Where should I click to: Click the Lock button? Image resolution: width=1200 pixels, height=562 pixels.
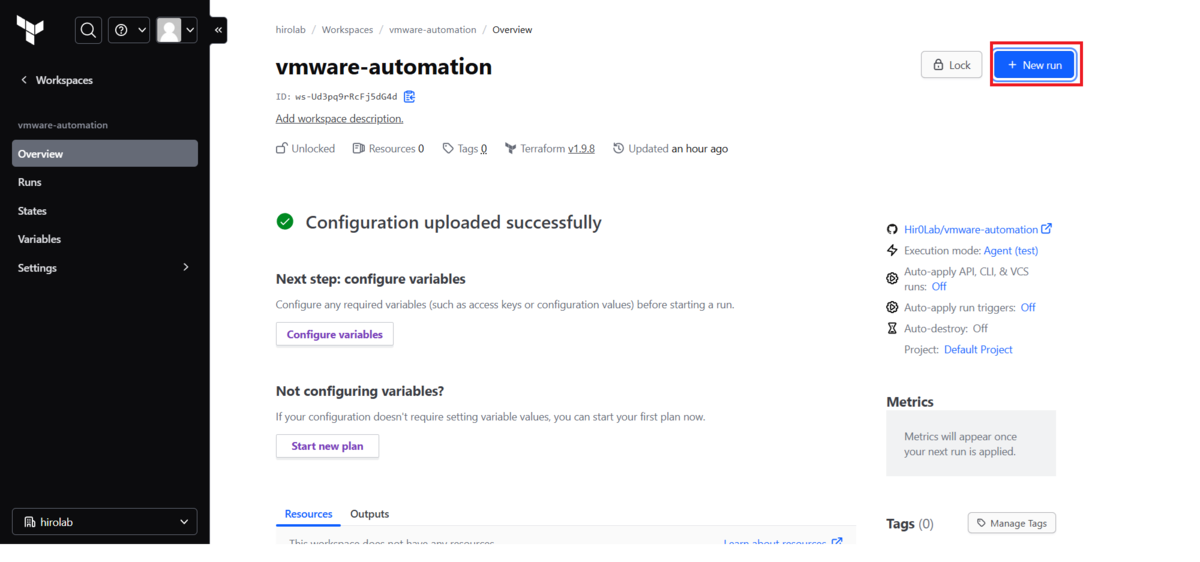951,65
